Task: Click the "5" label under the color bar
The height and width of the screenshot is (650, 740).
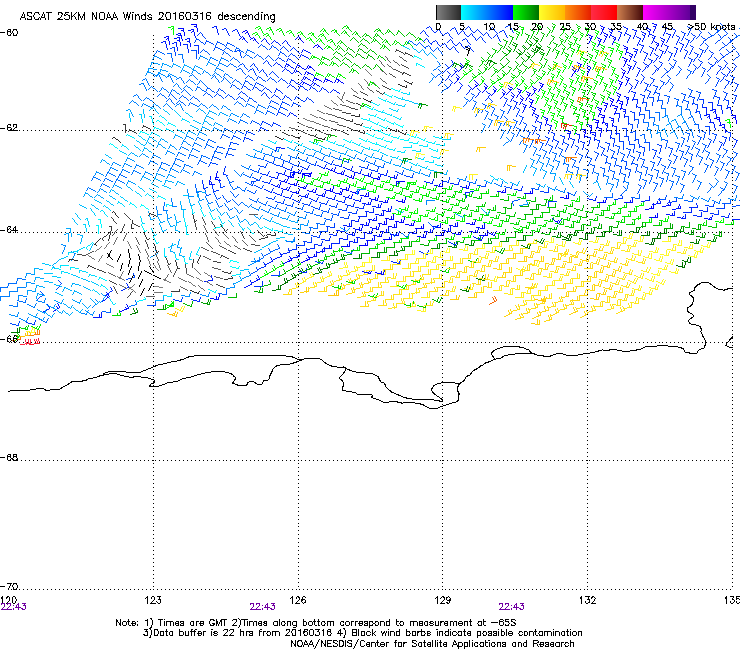Action: (462, 27)
